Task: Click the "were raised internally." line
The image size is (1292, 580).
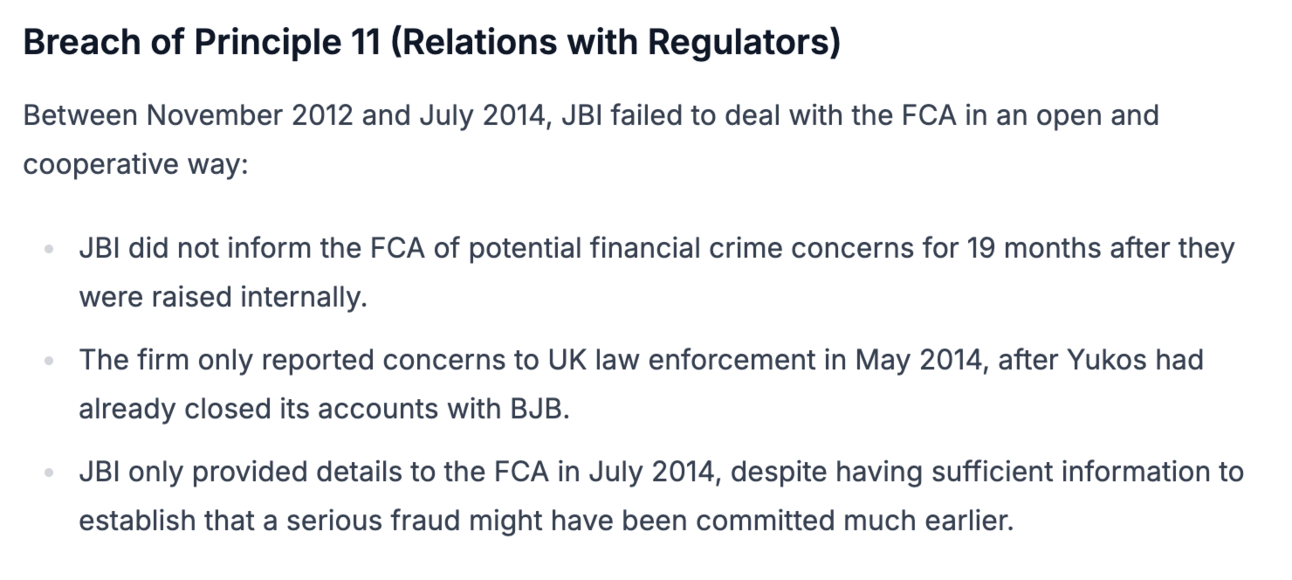Action: pos(223,297)
